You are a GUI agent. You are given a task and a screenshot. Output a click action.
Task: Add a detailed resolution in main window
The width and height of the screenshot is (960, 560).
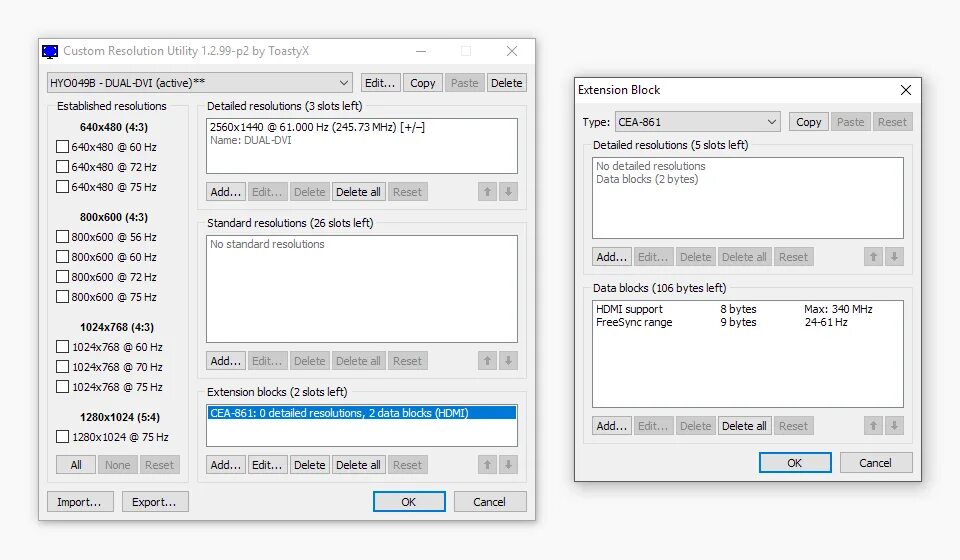click(x=225, y=192)
